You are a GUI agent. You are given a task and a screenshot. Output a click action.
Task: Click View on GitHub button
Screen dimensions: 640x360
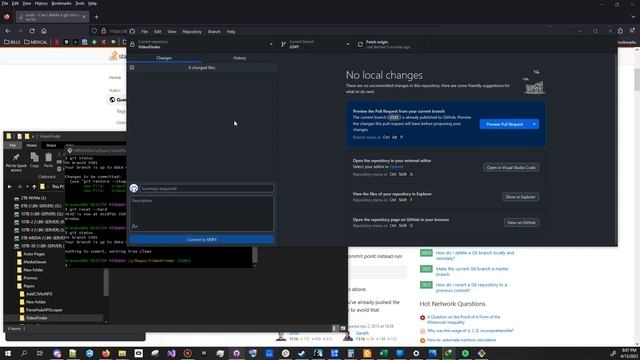(x=521, y=222)
